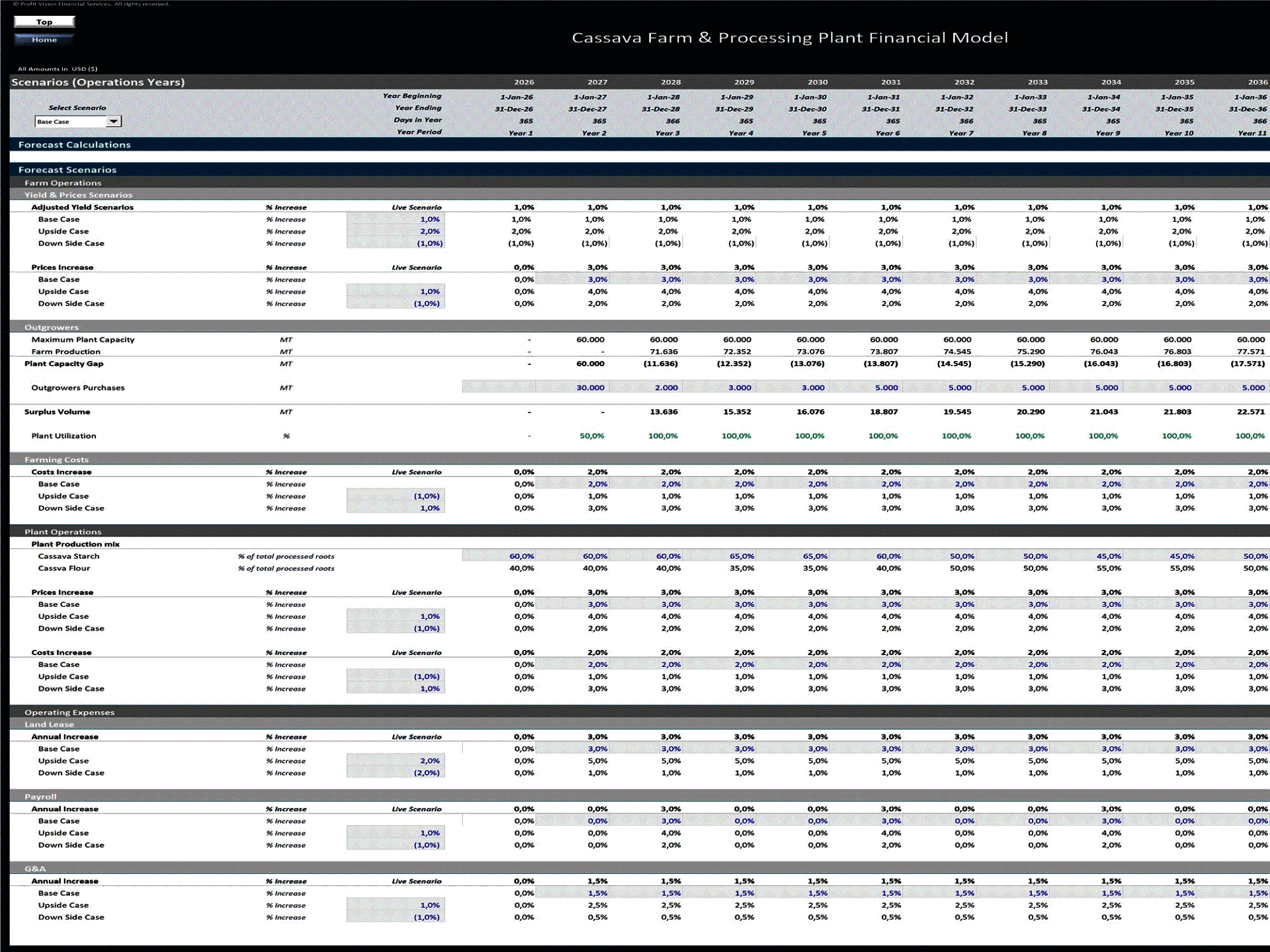
Task: Edit Adjusted Yield Upside Case 2,0% input
Action: (396, 231)
